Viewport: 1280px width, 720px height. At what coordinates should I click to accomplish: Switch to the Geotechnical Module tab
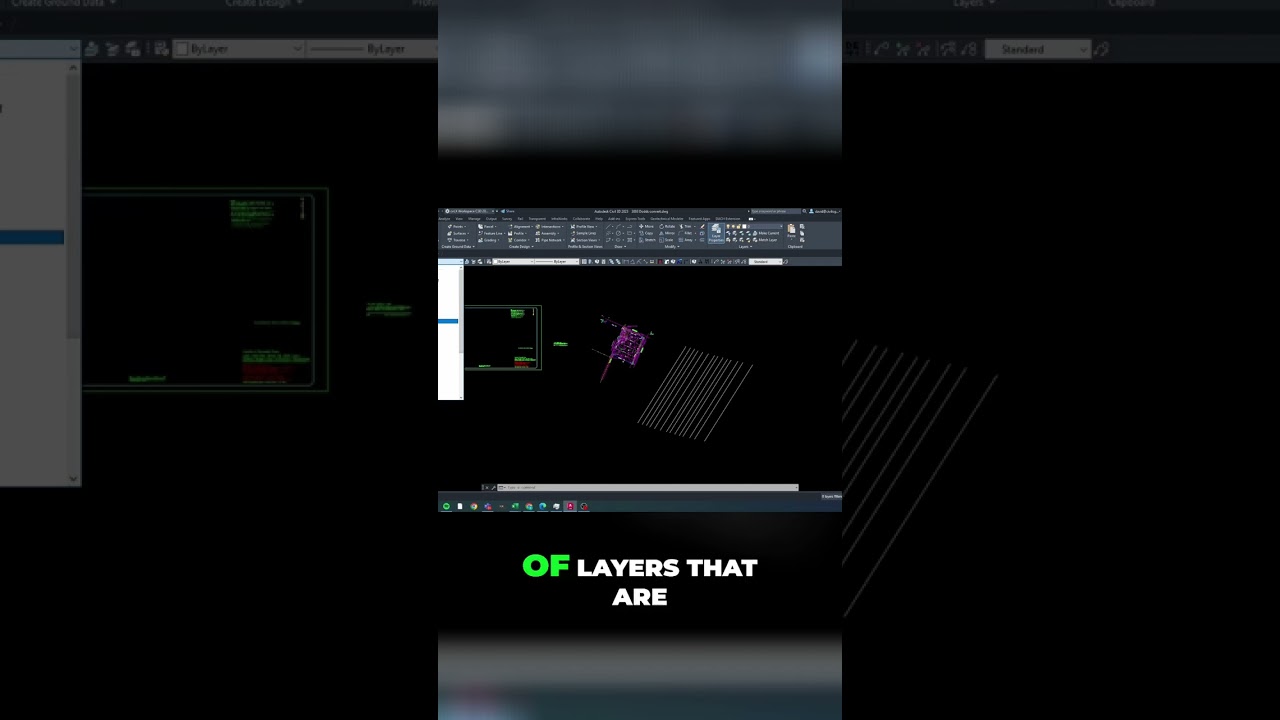667,218
